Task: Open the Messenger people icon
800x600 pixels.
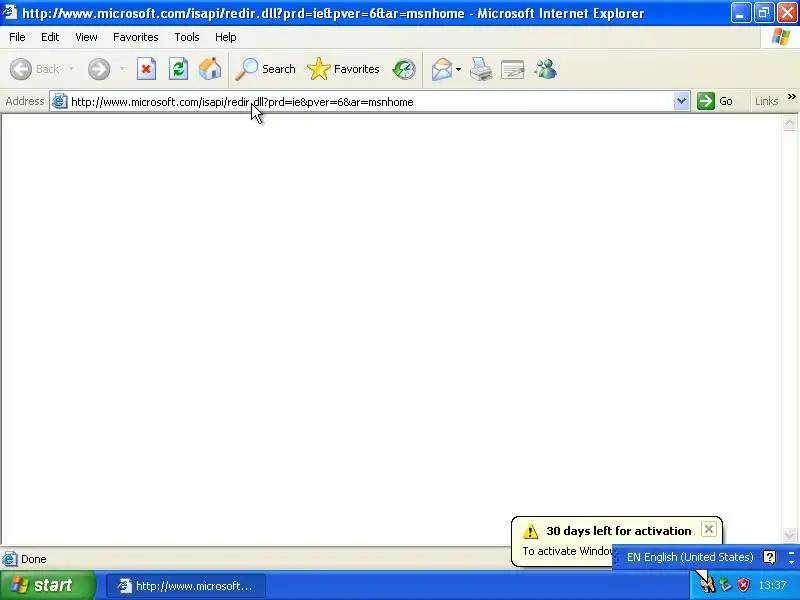Action: pos(545,69)
